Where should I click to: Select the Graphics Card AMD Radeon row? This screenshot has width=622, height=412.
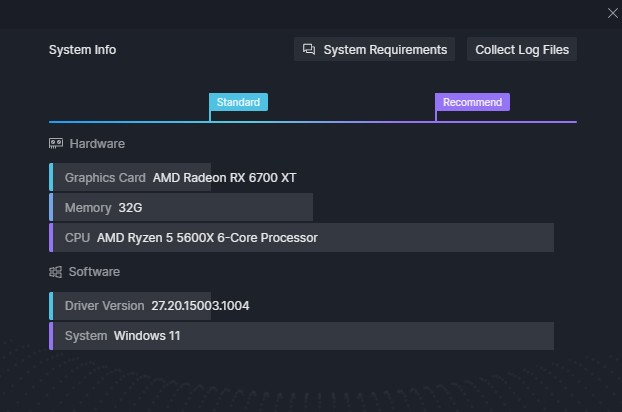point(173,177)
